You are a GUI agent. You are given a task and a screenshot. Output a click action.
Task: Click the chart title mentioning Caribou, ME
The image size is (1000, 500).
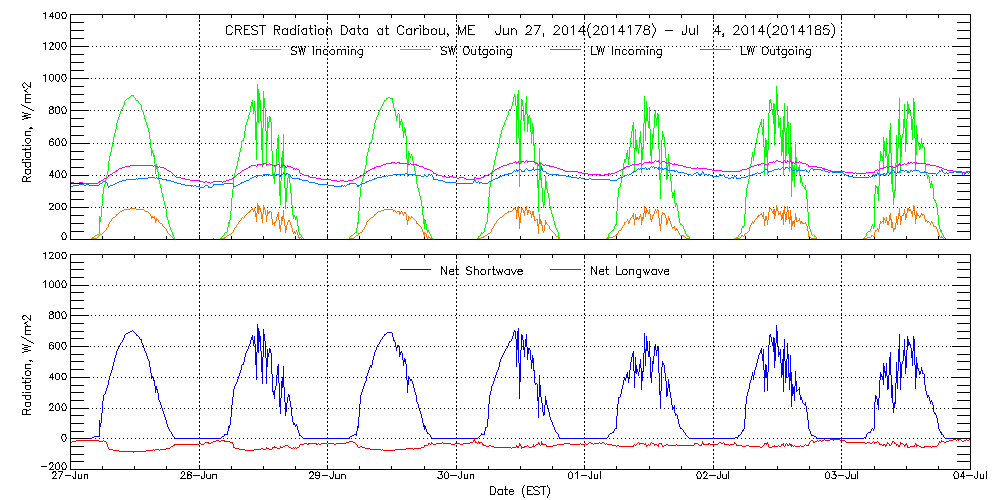(530, 31)
